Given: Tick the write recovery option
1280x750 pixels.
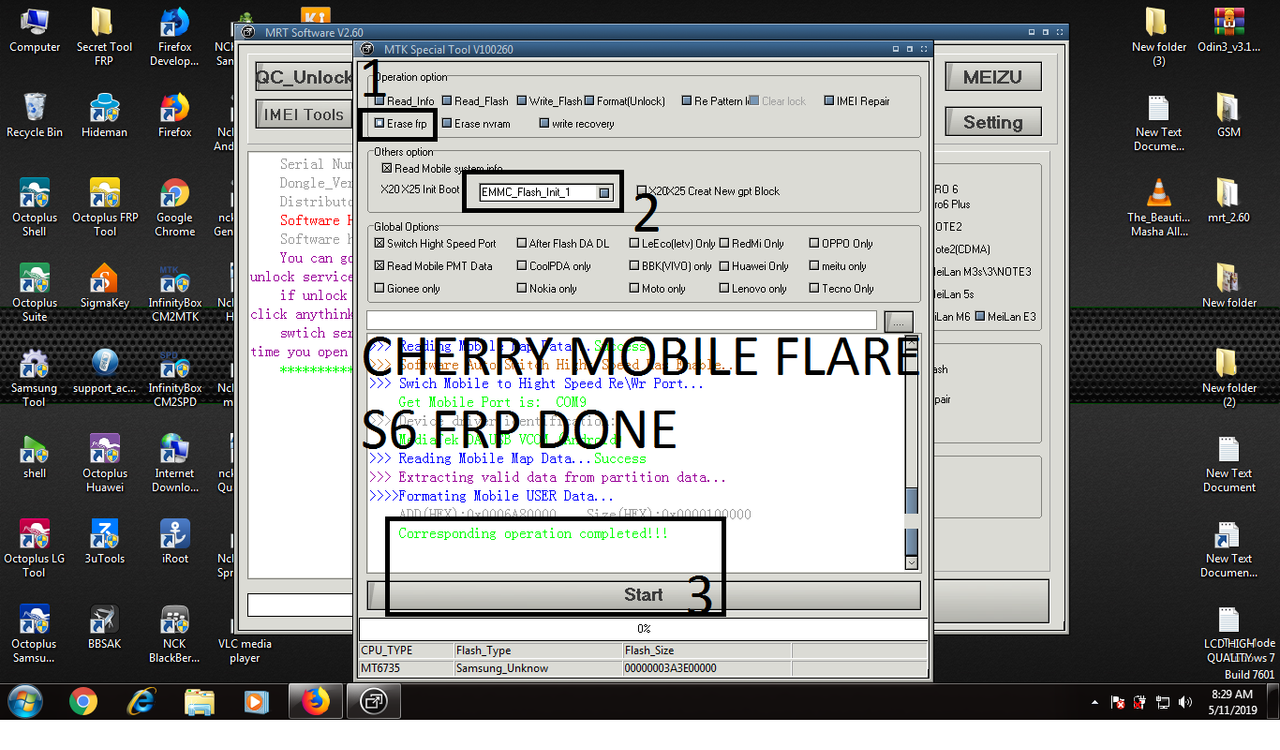Looking at the screenshot, I should coord(576,124).
